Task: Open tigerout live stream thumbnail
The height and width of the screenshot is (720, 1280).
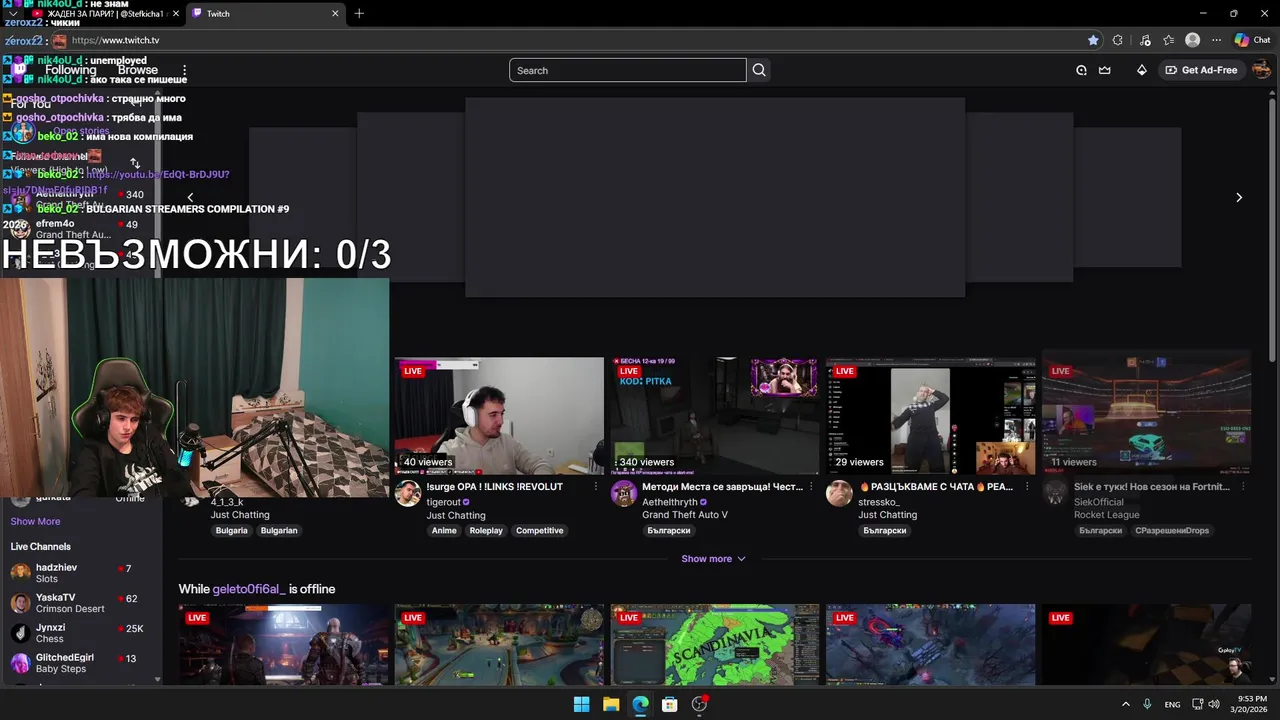Action: (499, 416)
